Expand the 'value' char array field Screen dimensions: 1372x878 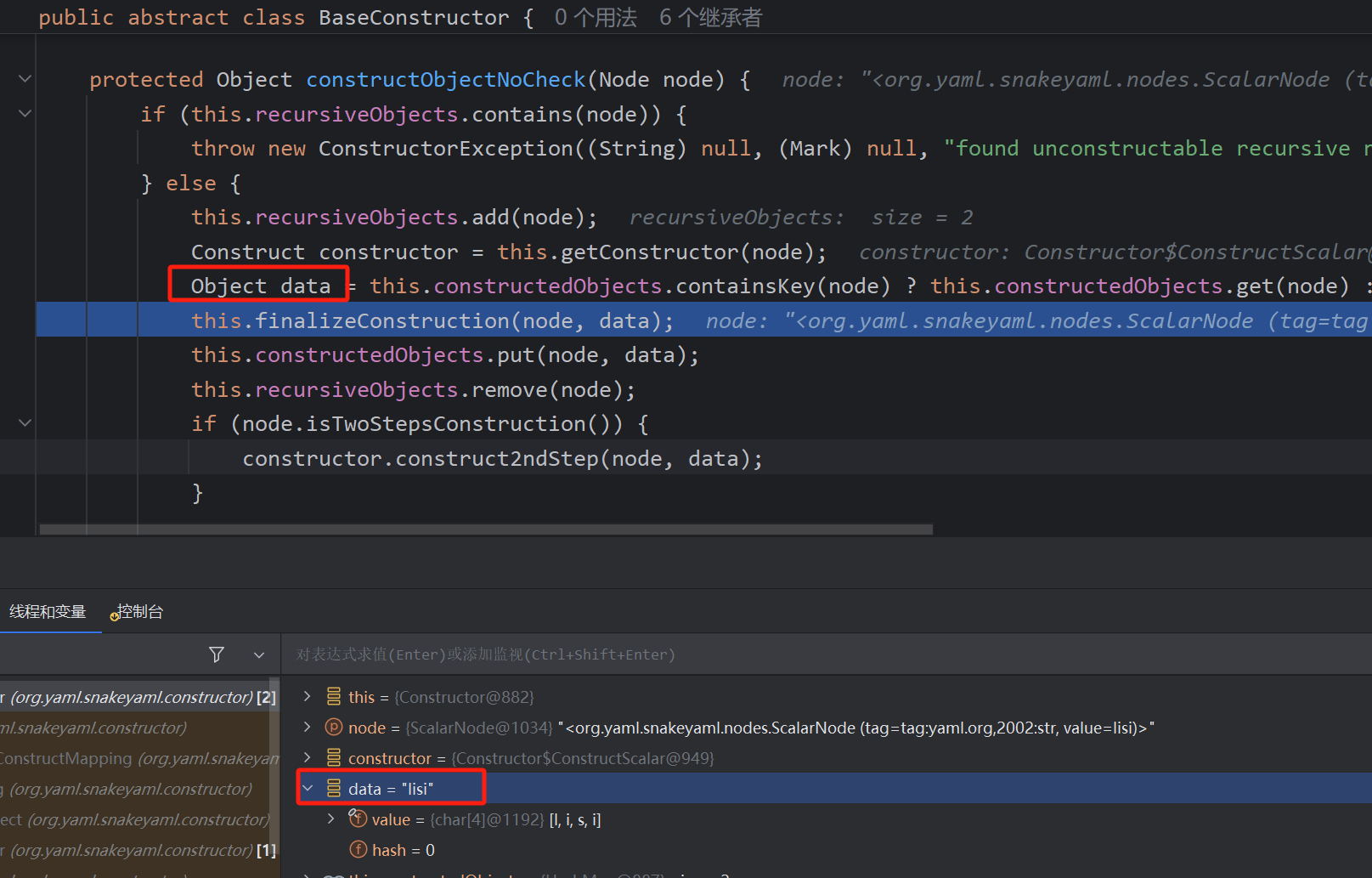pos(331,819)
